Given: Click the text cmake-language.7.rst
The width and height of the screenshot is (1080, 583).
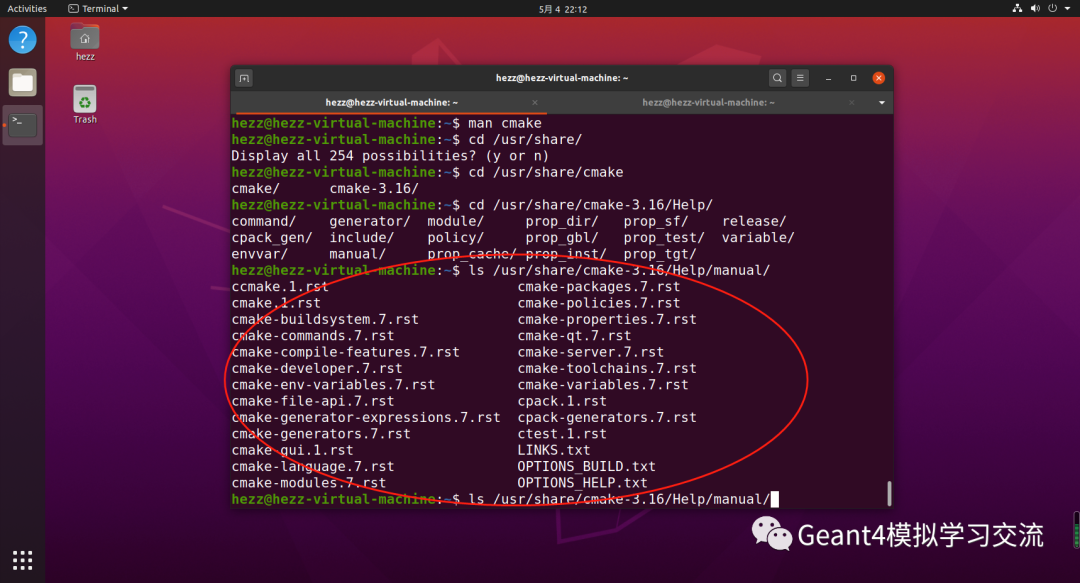Looking at the screenshot, I should pos(313,467).
